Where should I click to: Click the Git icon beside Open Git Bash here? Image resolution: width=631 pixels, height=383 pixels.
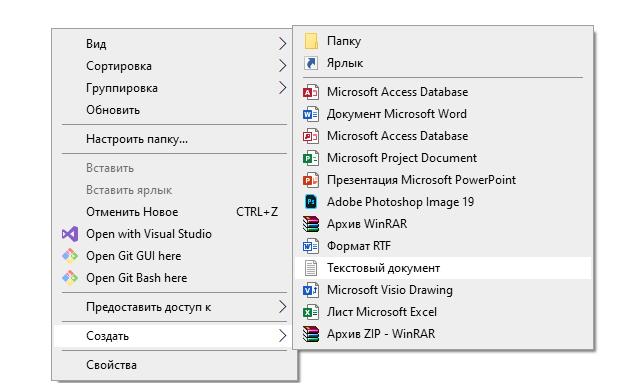point(70,278)
